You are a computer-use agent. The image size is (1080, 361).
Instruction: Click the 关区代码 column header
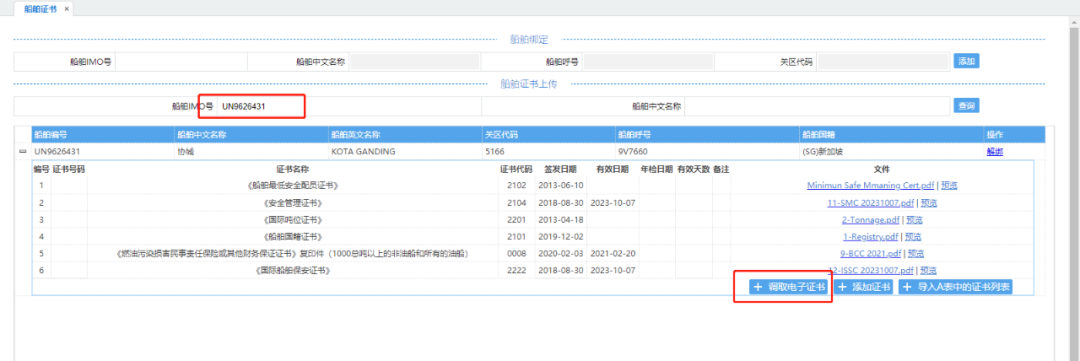[548, 134]
